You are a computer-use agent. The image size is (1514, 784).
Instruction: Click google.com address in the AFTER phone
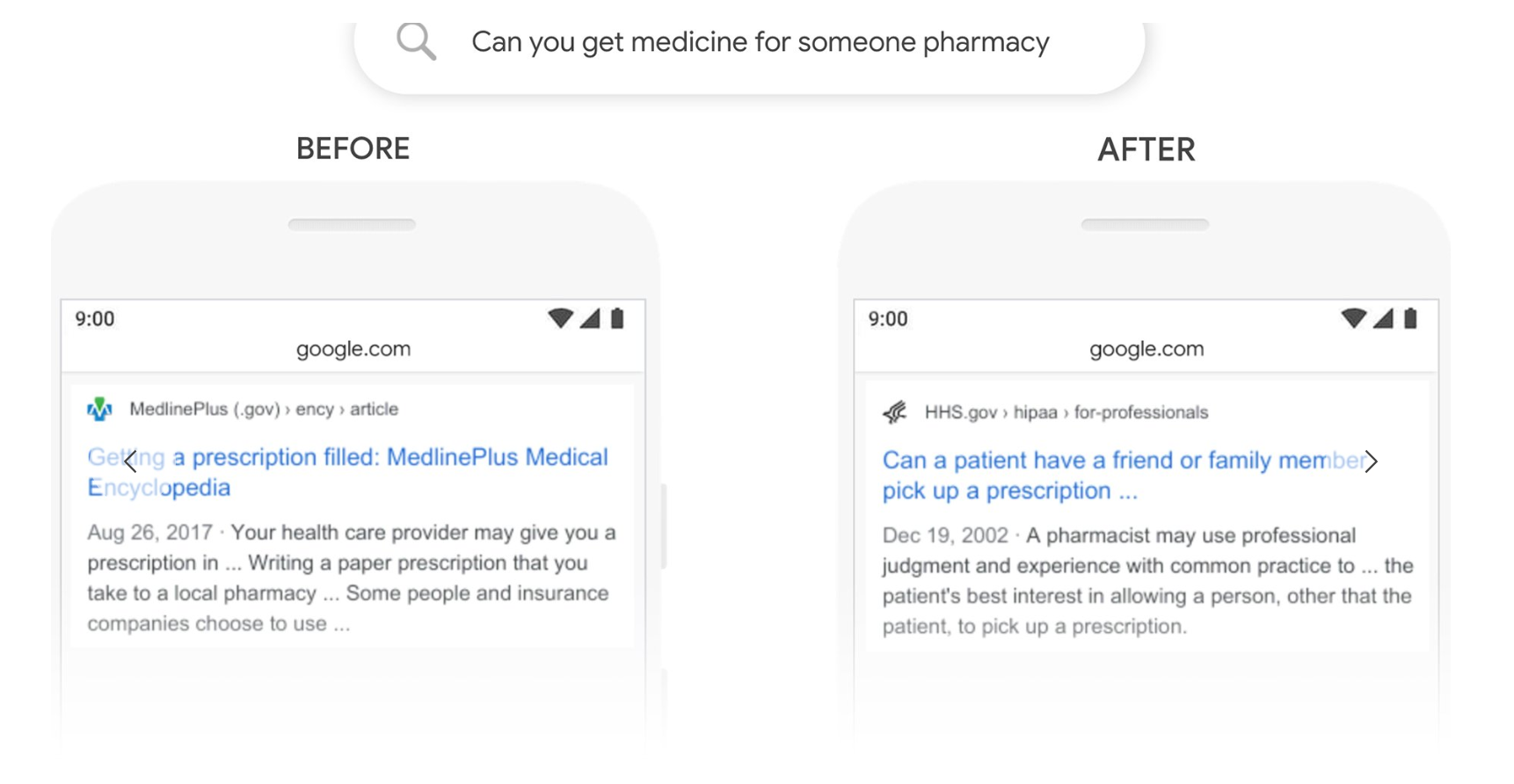[x=1146, y=349]
